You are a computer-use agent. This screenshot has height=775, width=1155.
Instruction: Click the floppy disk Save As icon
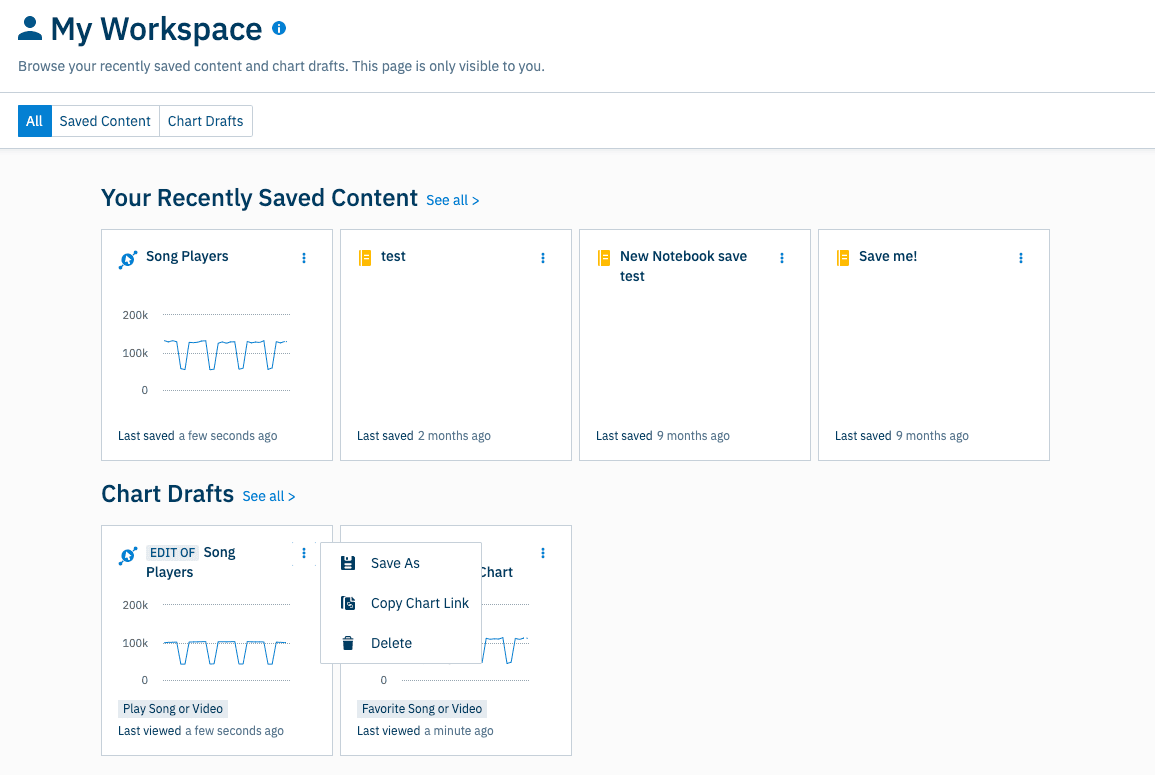(x=348, y=563)
